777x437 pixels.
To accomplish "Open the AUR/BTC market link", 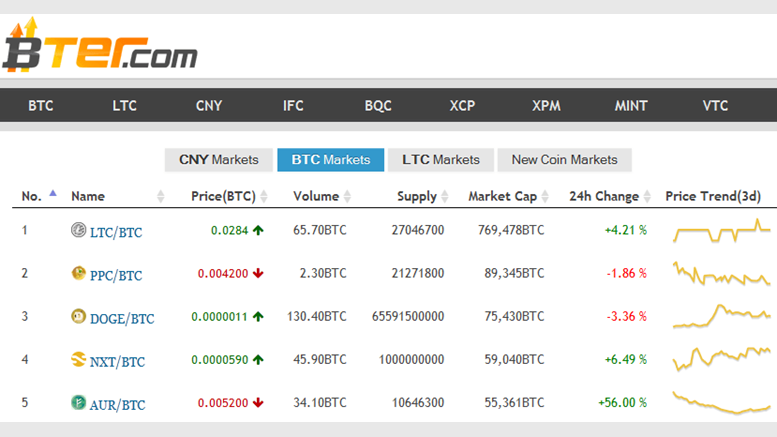I will 117,404.
